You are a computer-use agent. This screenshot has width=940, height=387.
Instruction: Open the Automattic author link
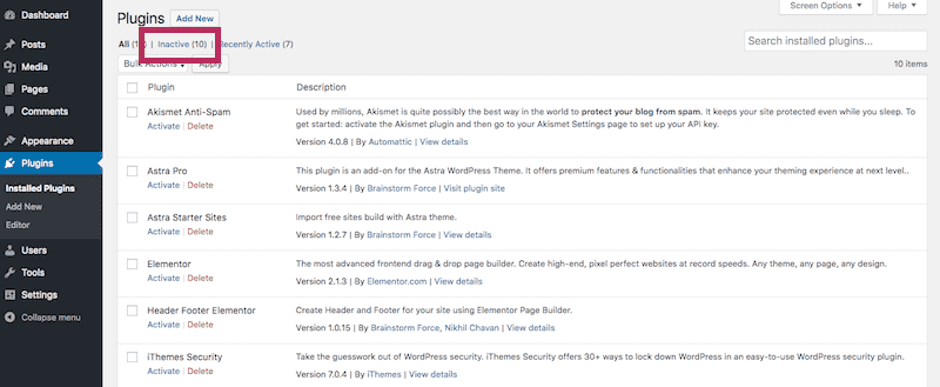tap(390, 142)
